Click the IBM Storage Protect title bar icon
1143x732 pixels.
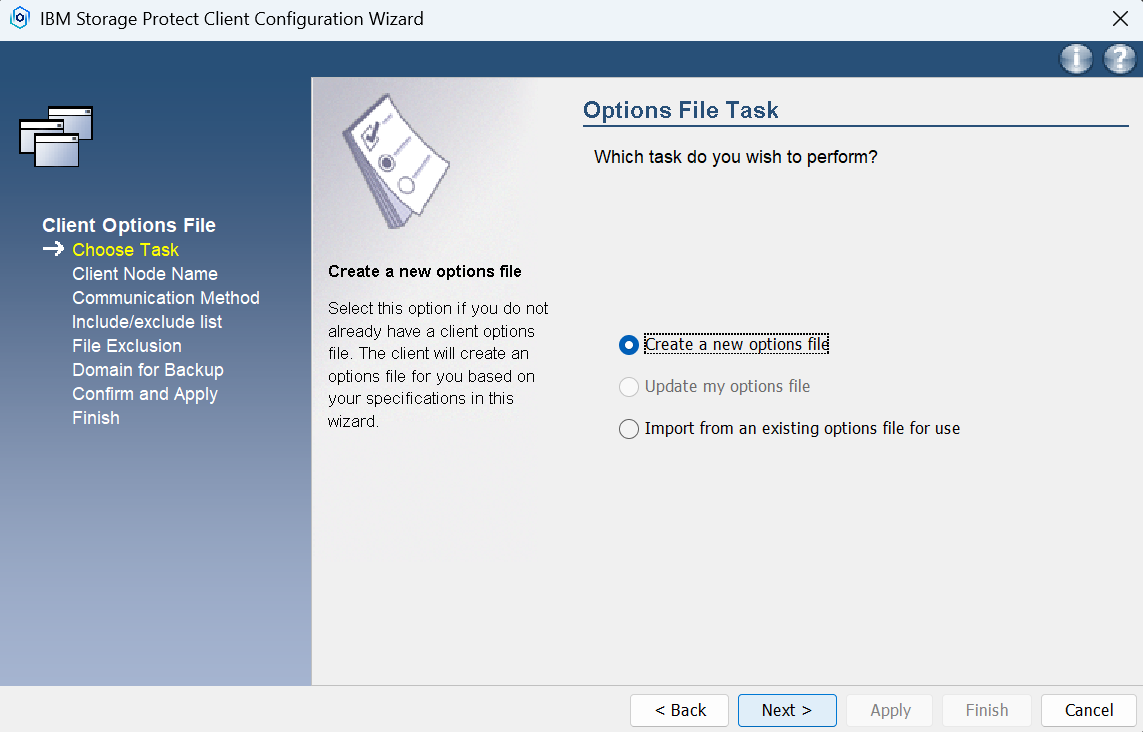(x=20, y=19)
